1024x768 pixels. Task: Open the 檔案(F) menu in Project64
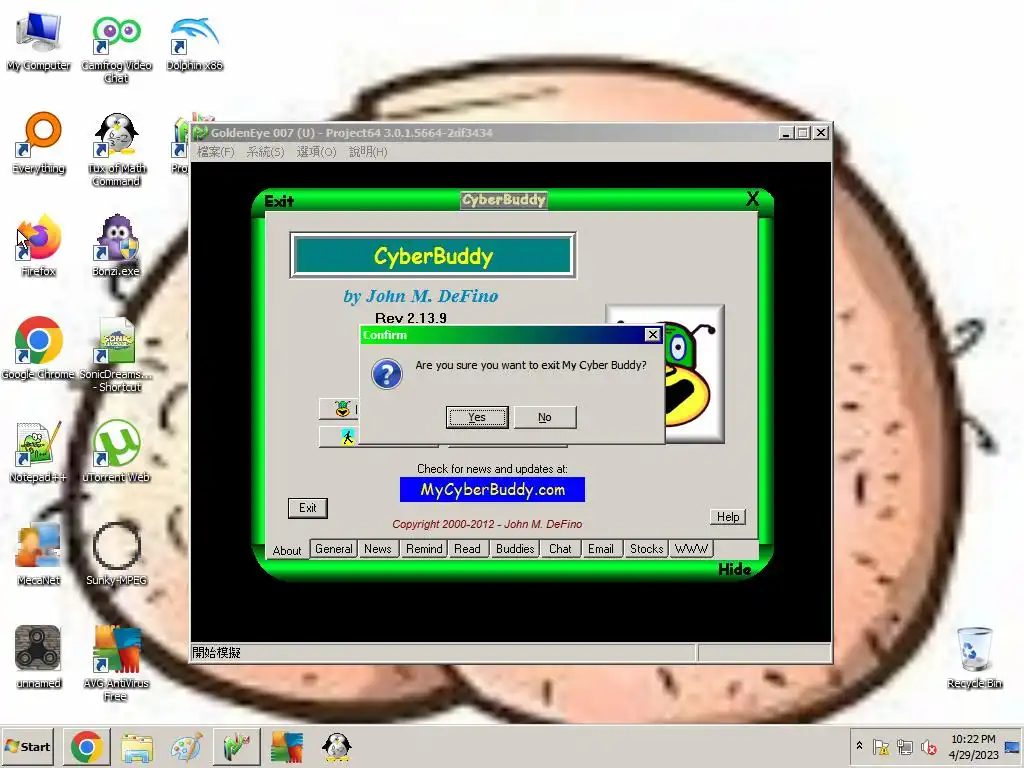tap(216, 152)
